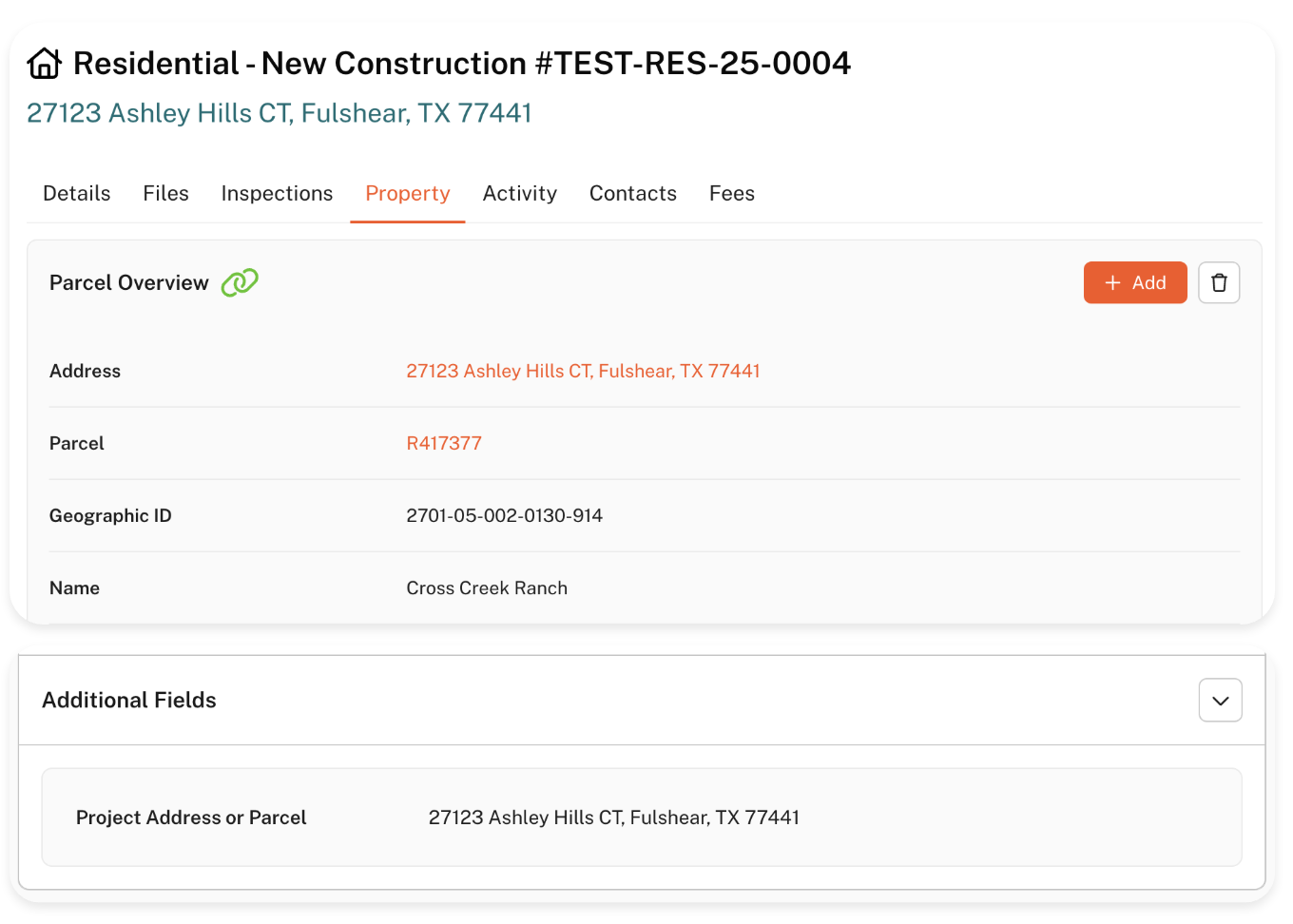1293x924 pixels.
Task: Click the green linked-parcel chain icon
Action: (x=240, y=282)
